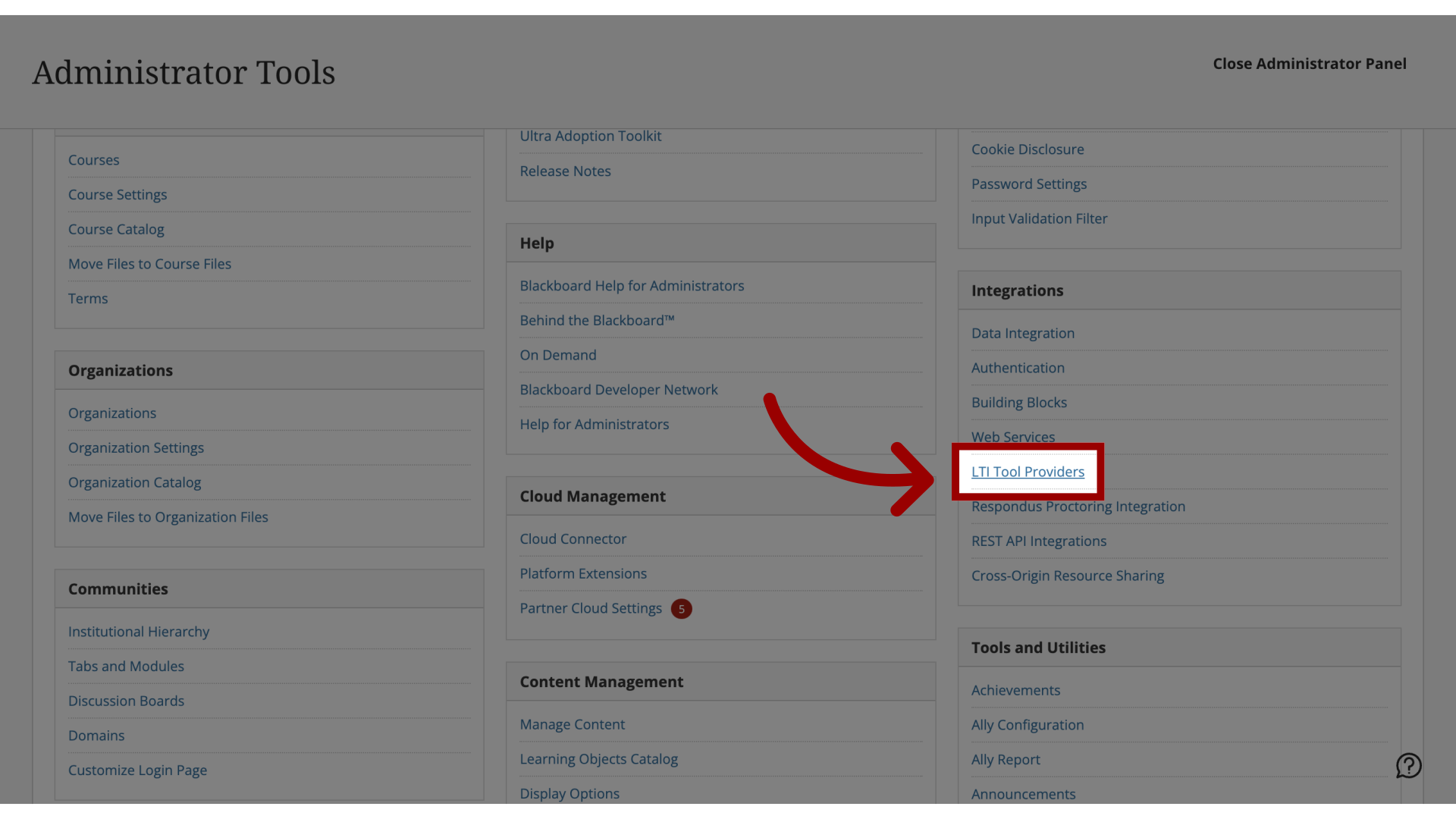Click the LTI Tool Providers link
Screen dimensions: 1456x819
pos(1027,471)
